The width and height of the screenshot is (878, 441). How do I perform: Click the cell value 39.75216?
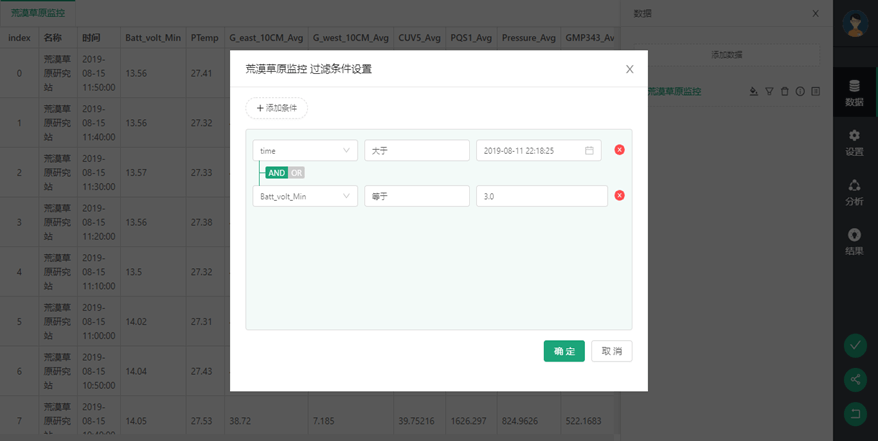(417, 421)
